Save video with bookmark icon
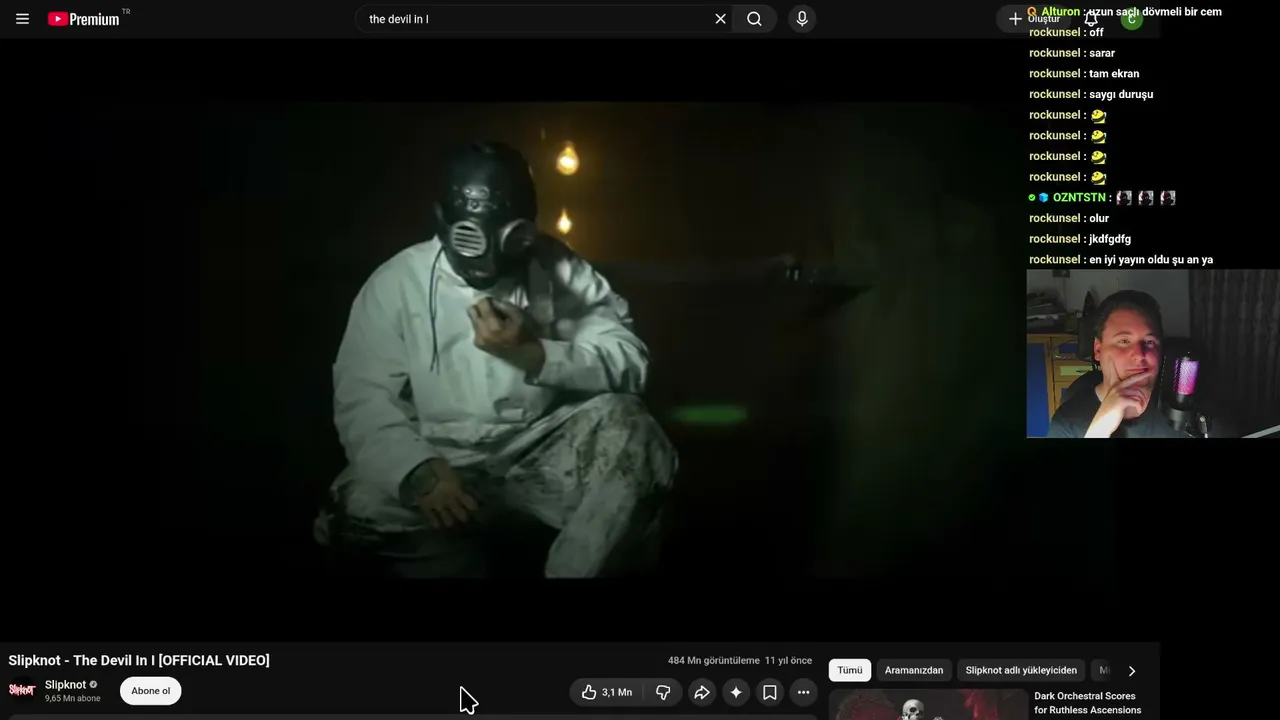Image resolution: width=1280 pixels, height=720 pixels. (770, 692)
